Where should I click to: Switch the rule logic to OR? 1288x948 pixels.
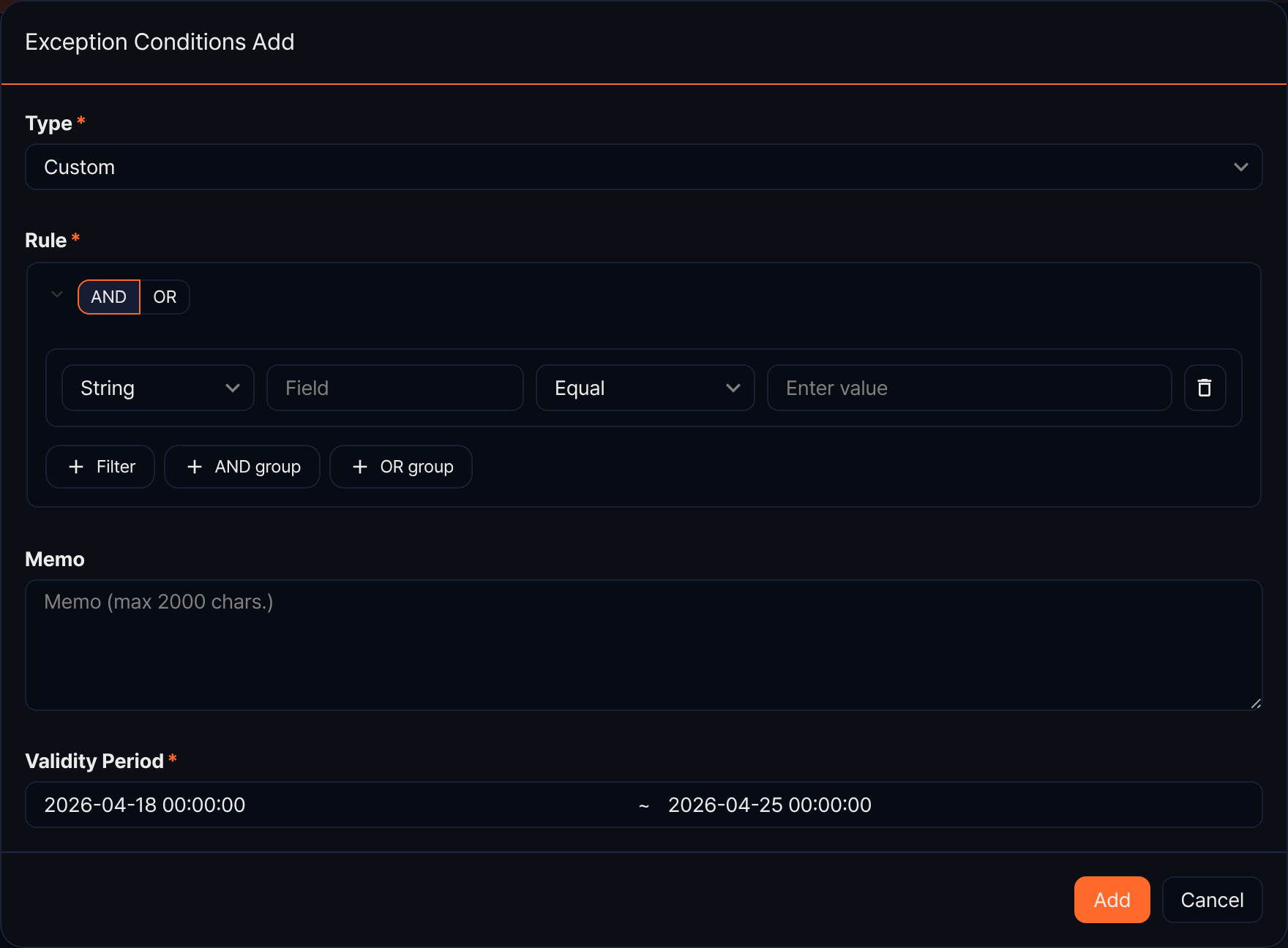click(x=165, y=297)
